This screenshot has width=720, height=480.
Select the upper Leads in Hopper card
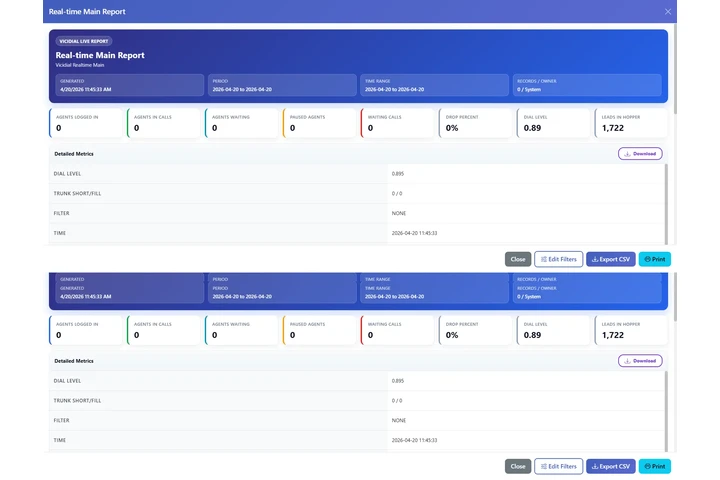pos(632,123)
